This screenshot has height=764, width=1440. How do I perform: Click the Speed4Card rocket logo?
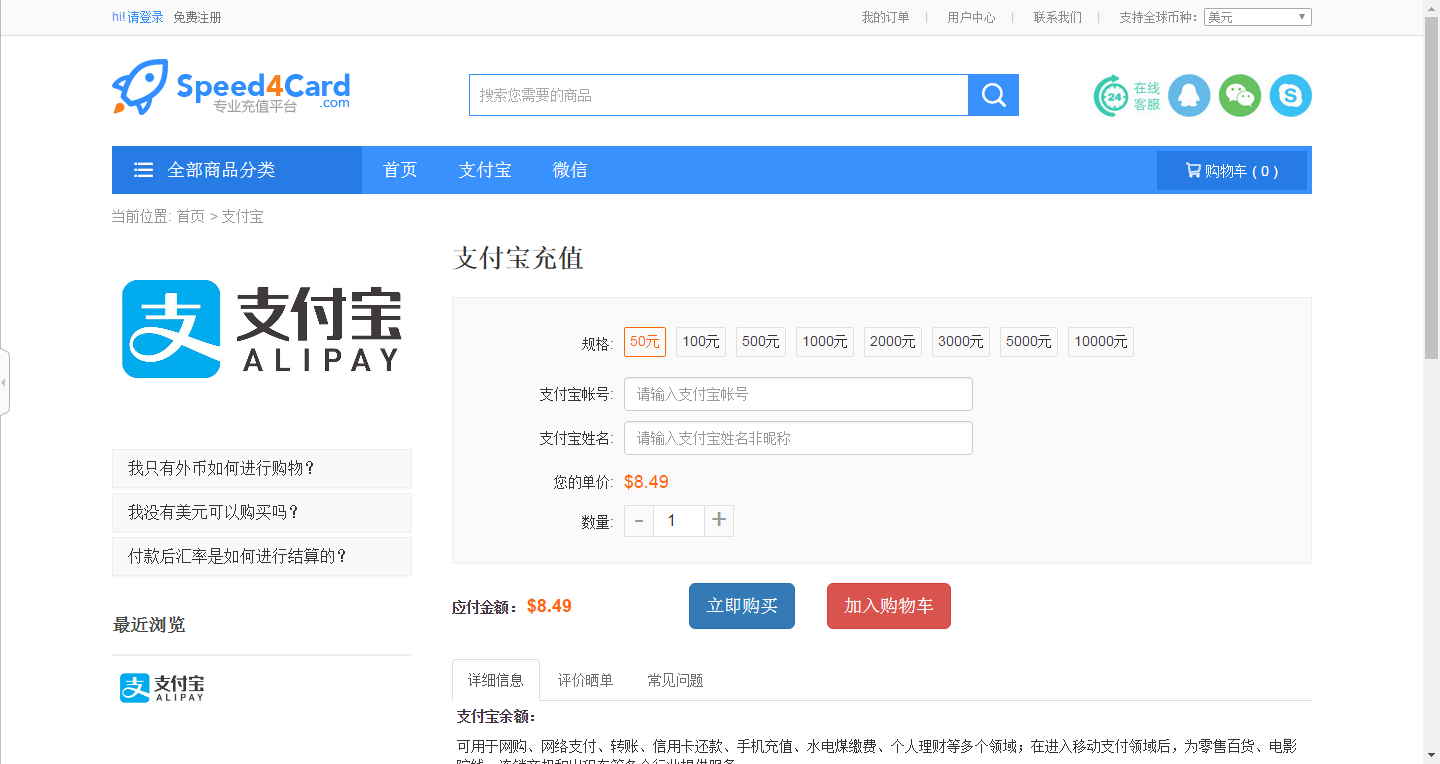231,87
